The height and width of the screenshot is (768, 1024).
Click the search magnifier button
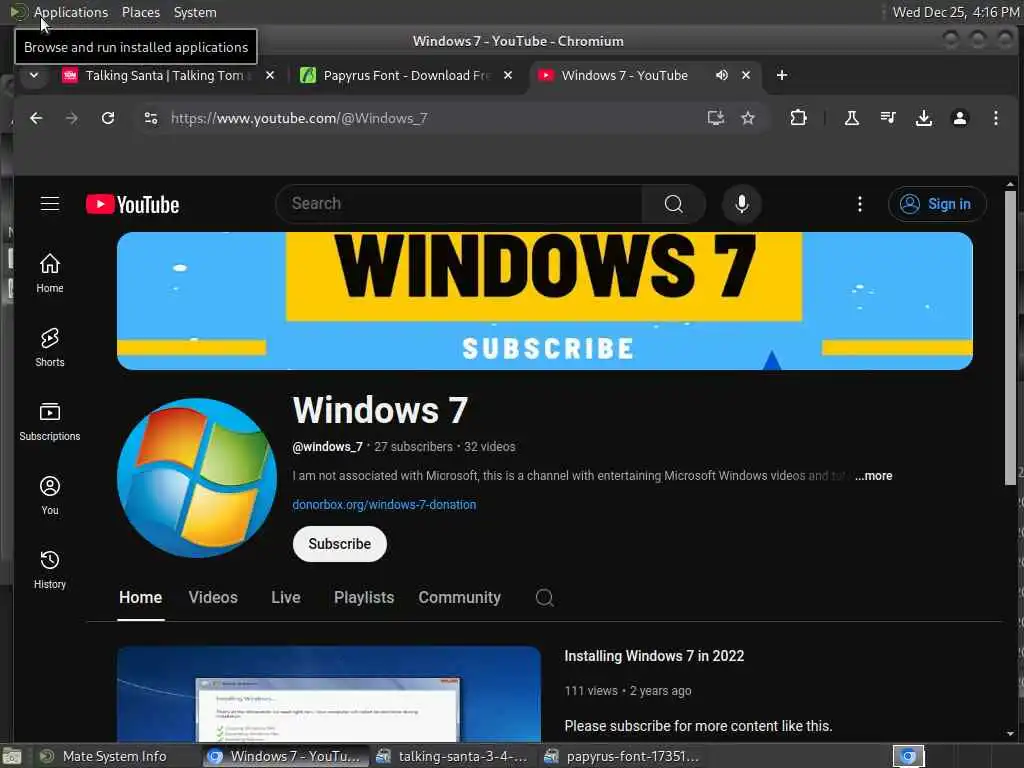673,204
